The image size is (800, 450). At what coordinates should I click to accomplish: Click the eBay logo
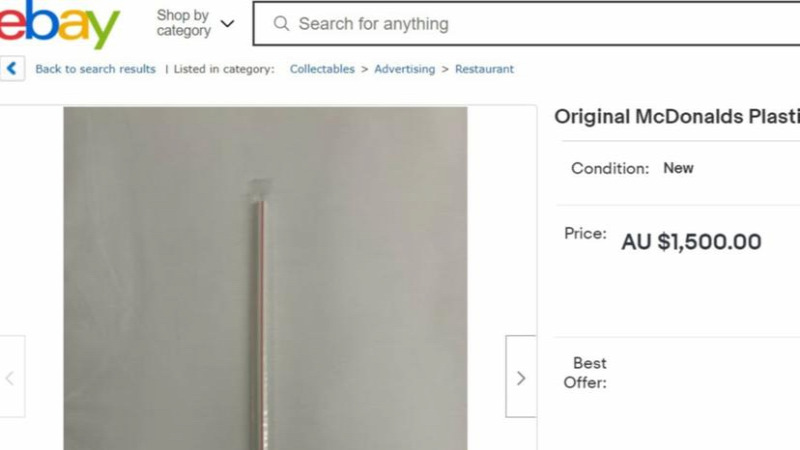pos(60,24)
